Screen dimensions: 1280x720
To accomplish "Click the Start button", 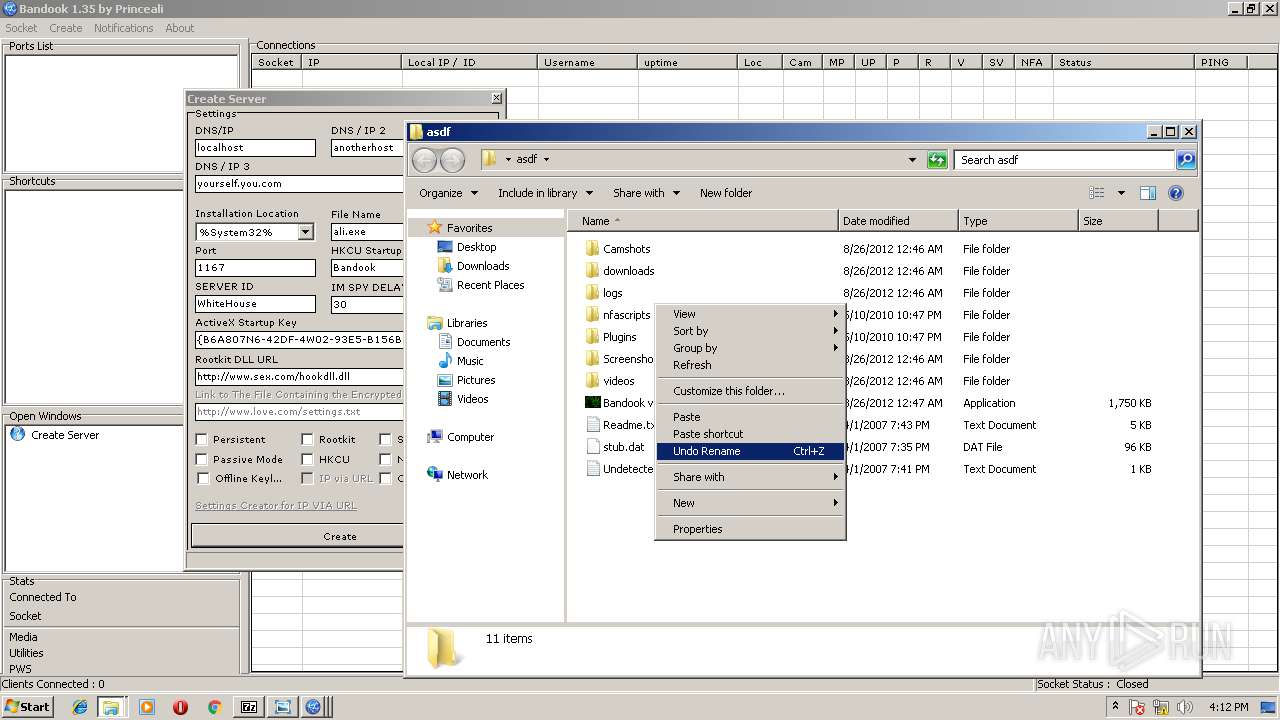I will coord(27,707).
